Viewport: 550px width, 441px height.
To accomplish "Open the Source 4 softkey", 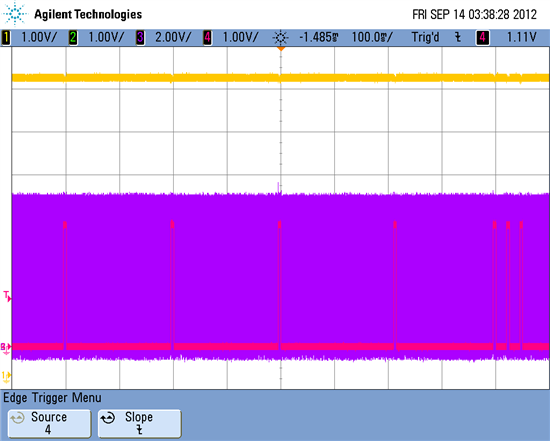I will 49,423.
